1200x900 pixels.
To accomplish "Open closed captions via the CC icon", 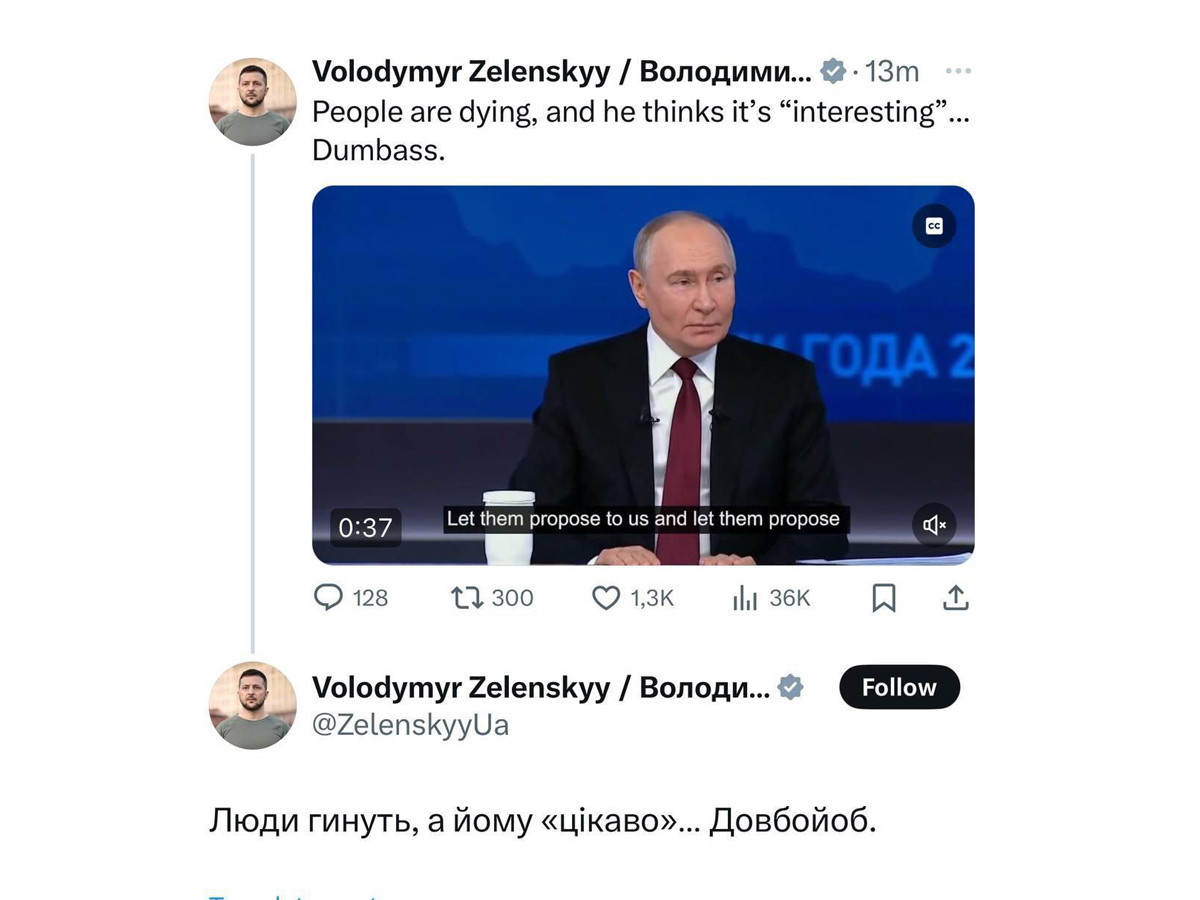I will click(935, 226).
